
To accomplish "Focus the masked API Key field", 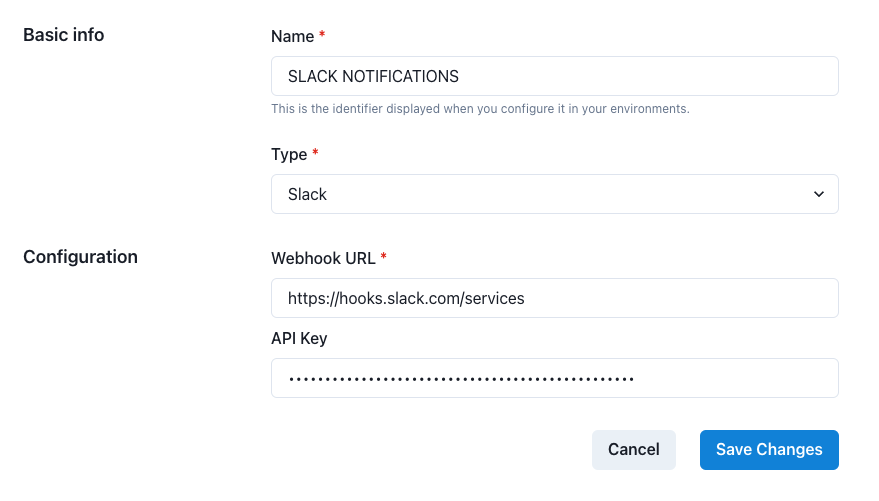I will click(554, 378).
